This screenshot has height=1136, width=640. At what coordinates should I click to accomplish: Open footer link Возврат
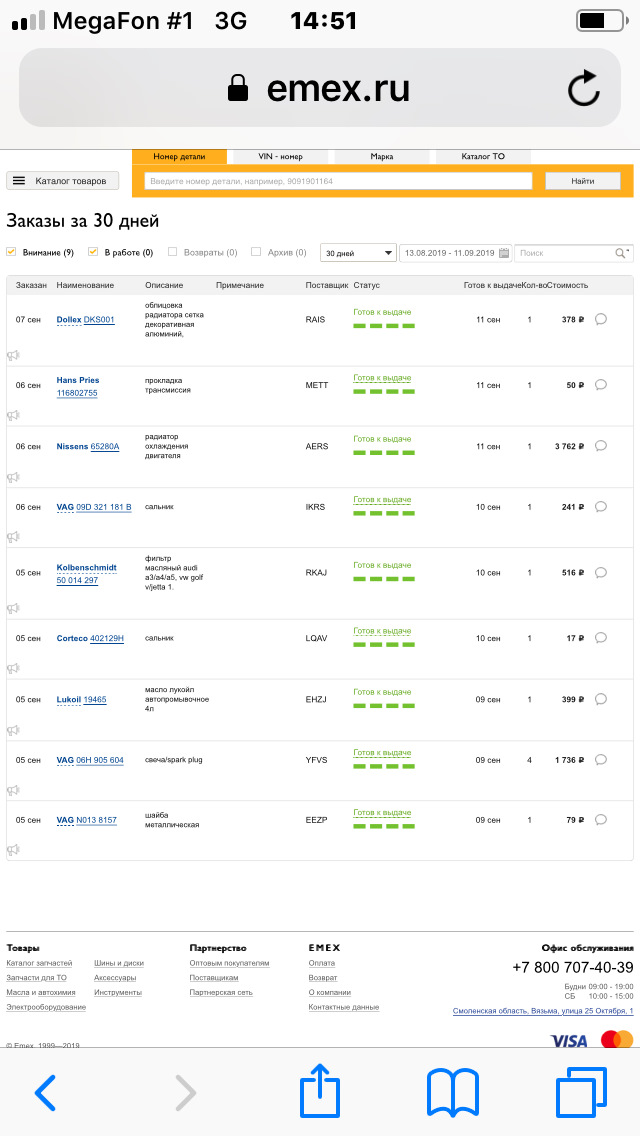[x=323, y=977]
